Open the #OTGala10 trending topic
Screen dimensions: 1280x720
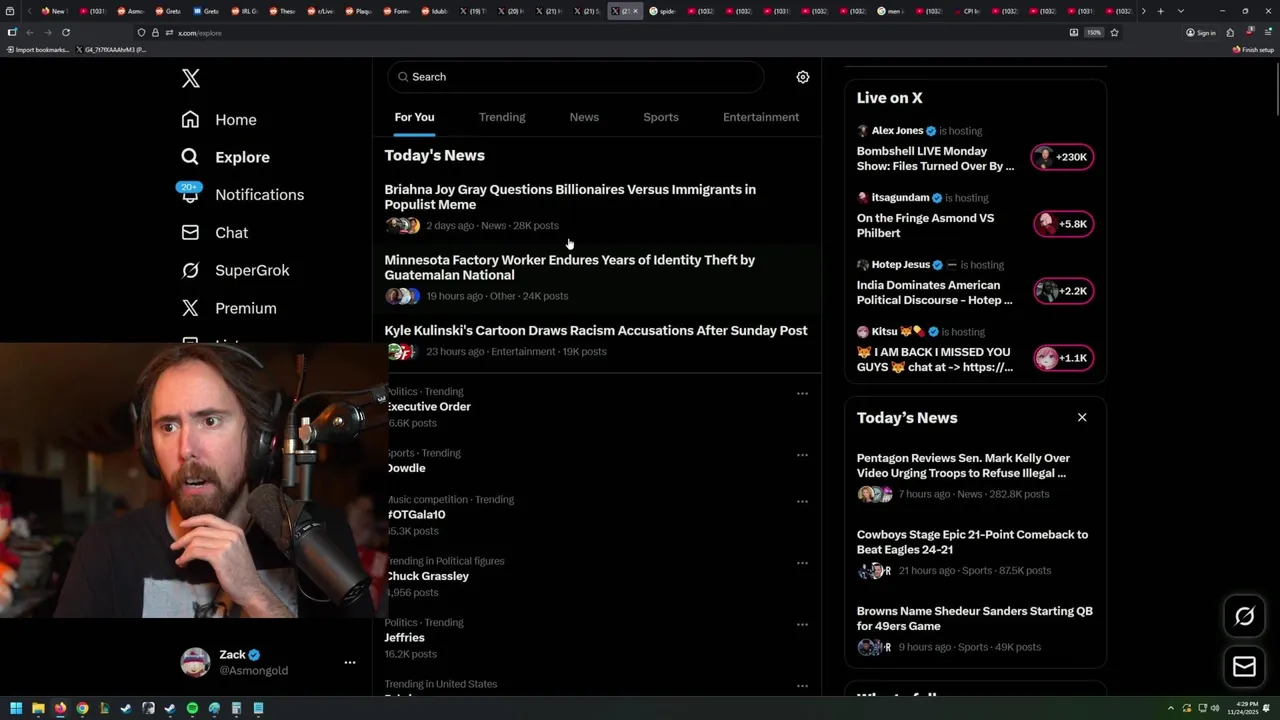416,515
